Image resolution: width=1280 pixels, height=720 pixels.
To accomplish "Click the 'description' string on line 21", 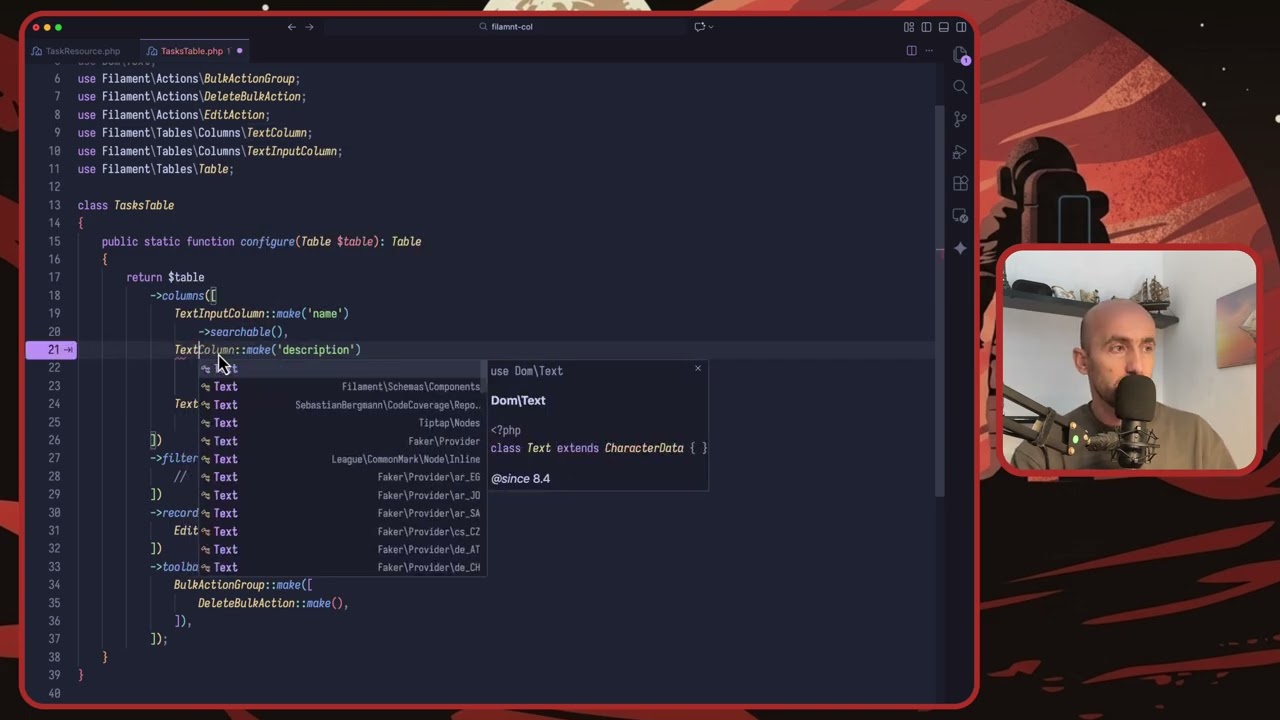I will pos(315,350).
